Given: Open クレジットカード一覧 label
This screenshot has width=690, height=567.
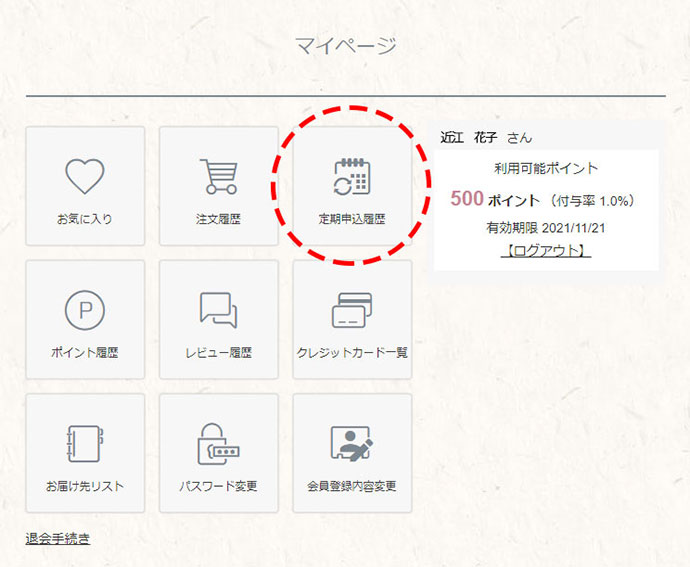Looking at the screenshot, I should click(352, 353).
